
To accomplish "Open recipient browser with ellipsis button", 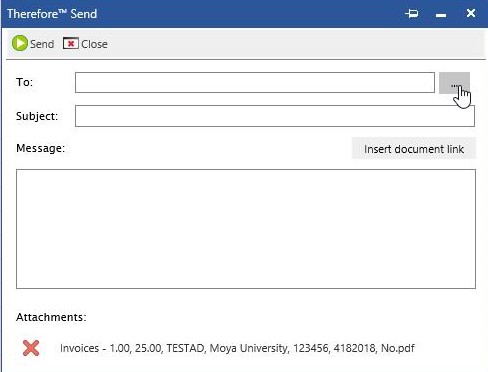I will [x=454, y=83].
